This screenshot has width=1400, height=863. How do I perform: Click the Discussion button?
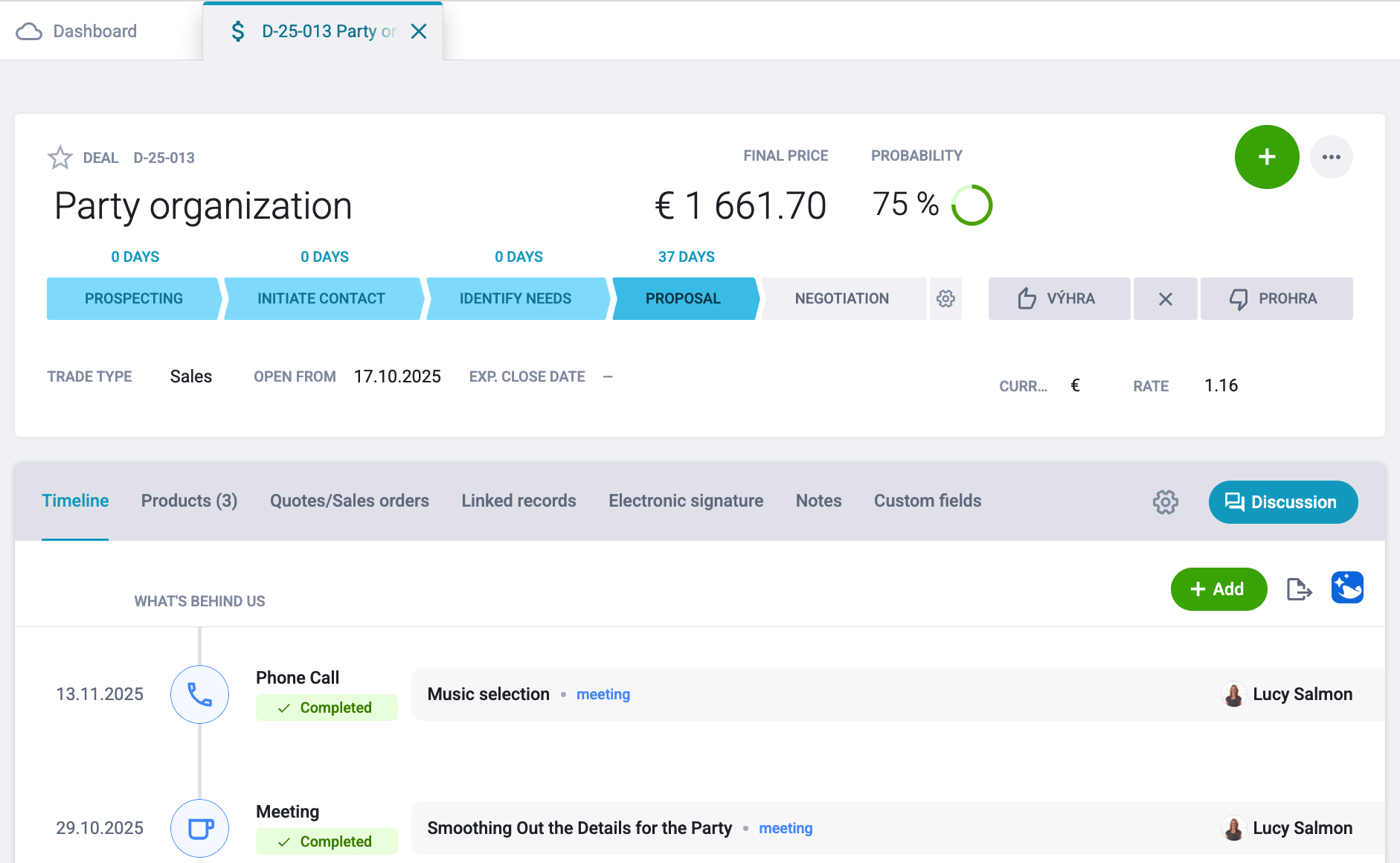1283,502
